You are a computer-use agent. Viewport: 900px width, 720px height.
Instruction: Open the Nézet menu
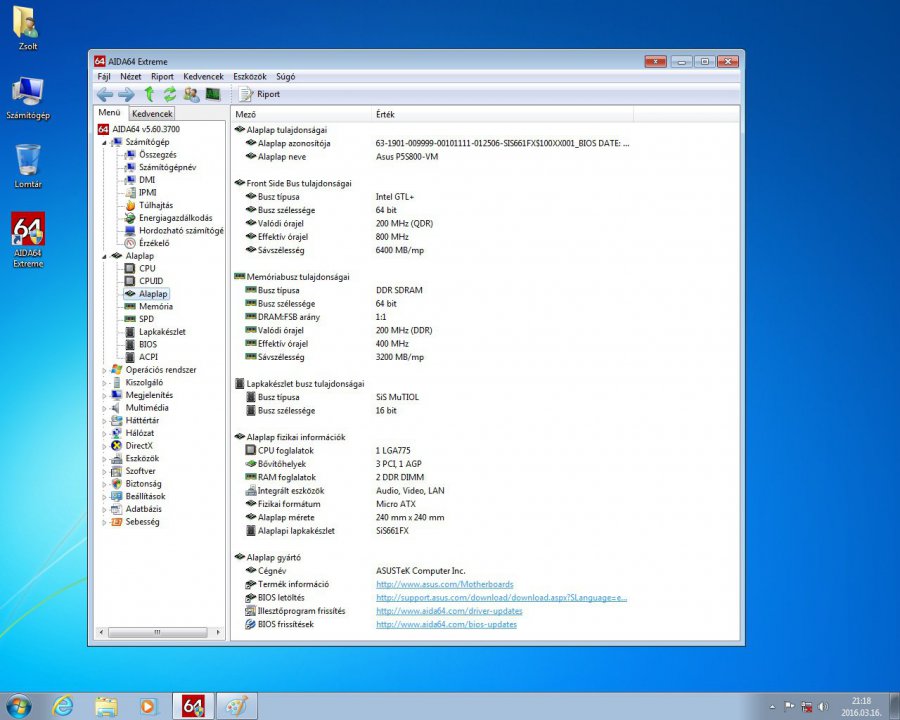pyautogui.click(x=130, y=76)
